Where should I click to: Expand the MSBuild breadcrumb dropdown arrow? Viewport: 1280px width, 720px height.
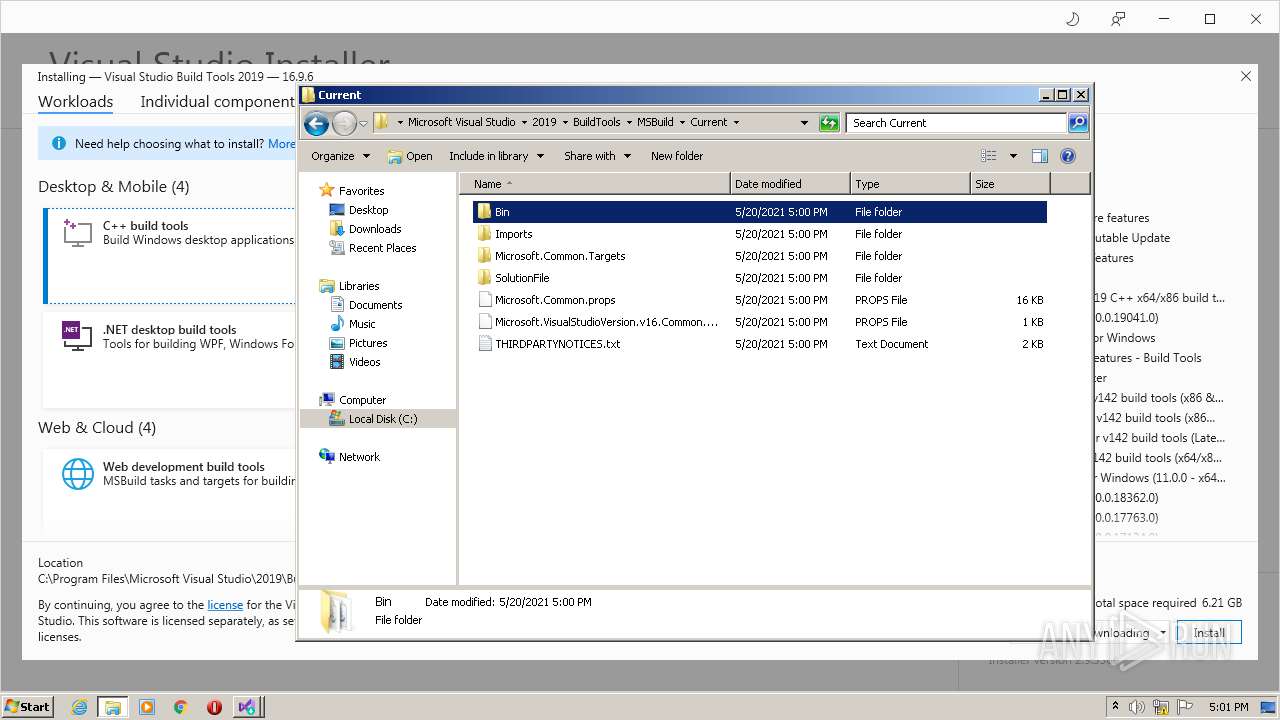(682, 122)
